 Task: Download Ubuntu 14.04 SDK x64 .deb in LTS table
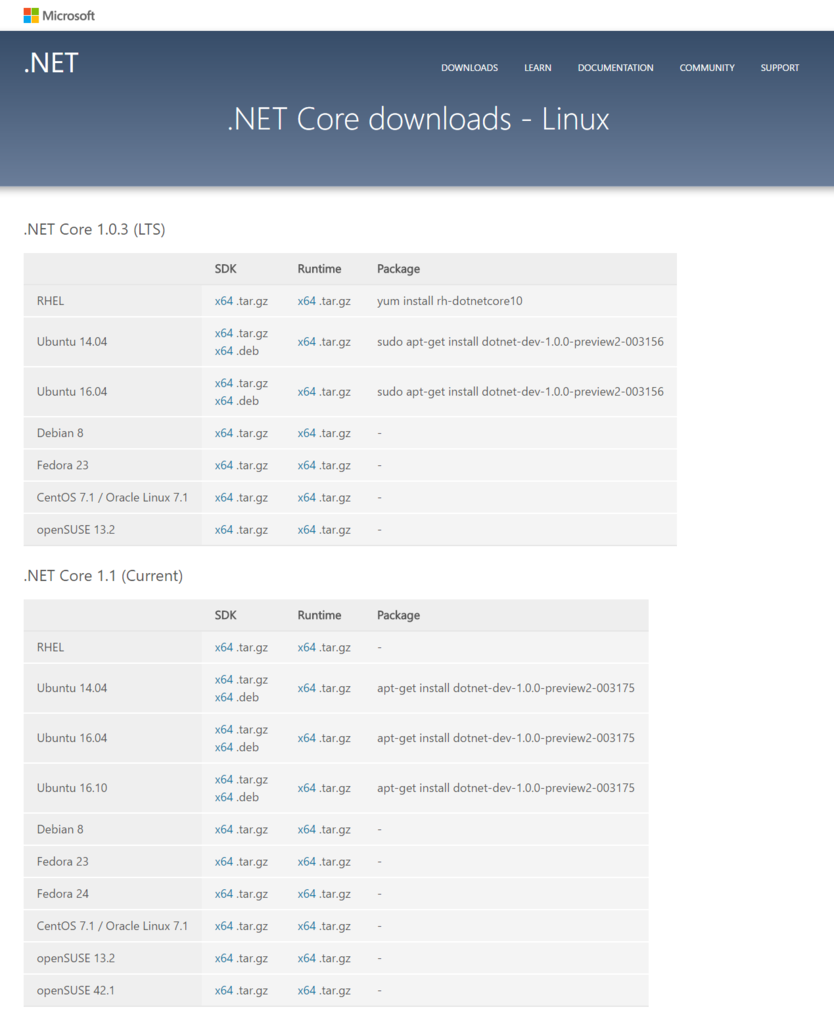click(224, 351)
